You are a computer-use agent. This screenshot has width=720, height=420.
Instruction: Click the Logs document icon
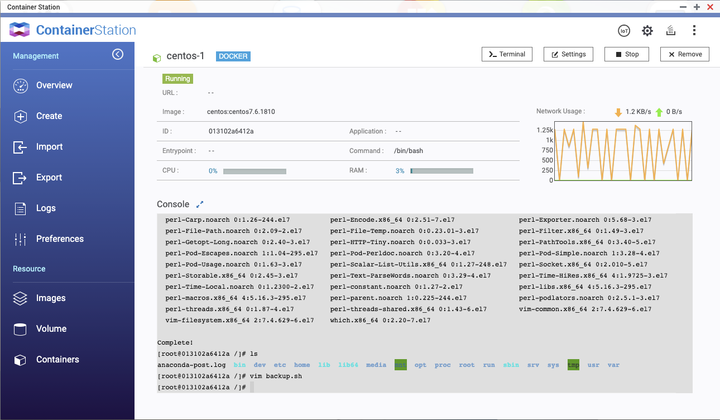pos(20,208)
